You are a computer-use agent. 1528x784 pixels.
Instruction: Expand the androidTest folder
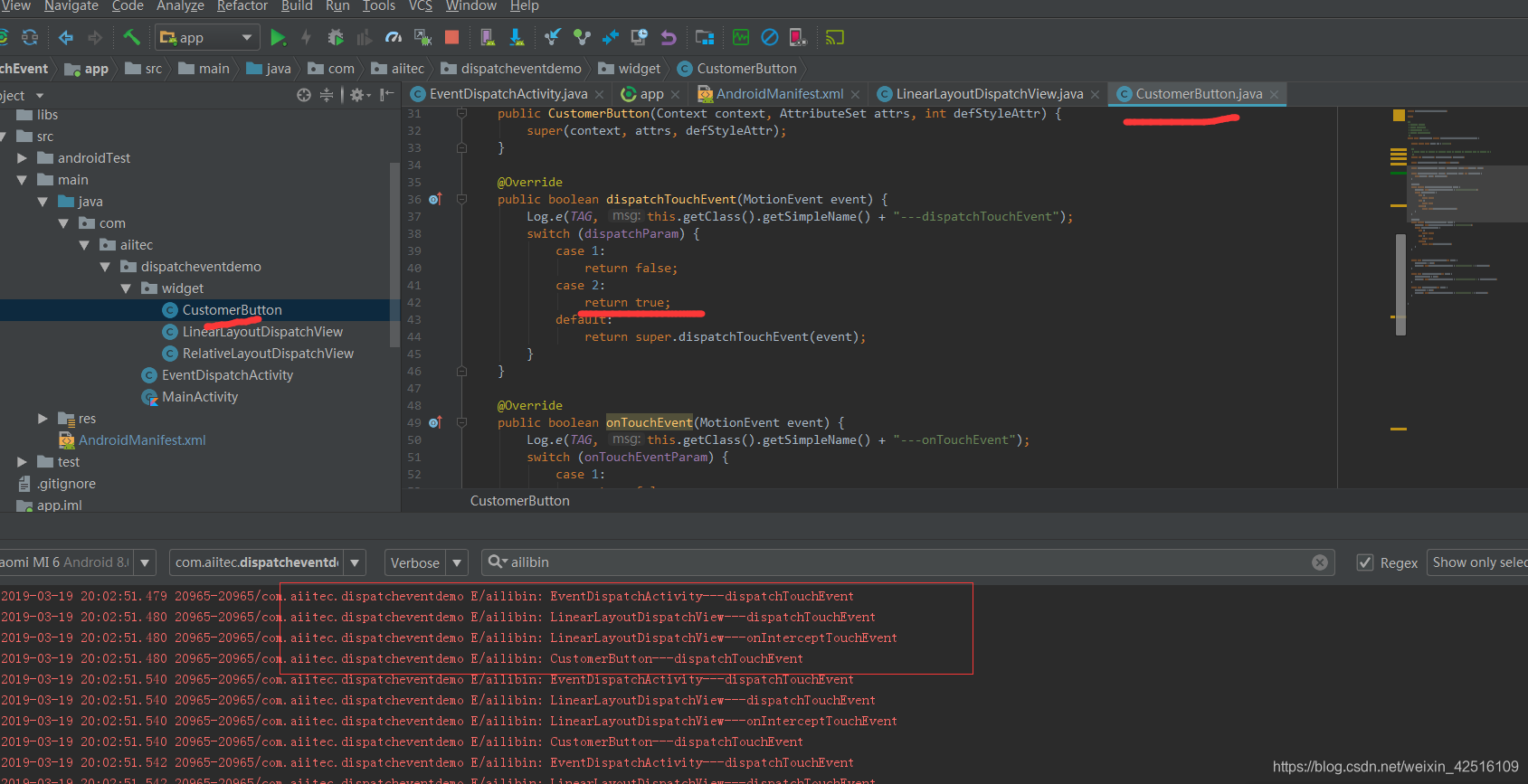point(22,158)
